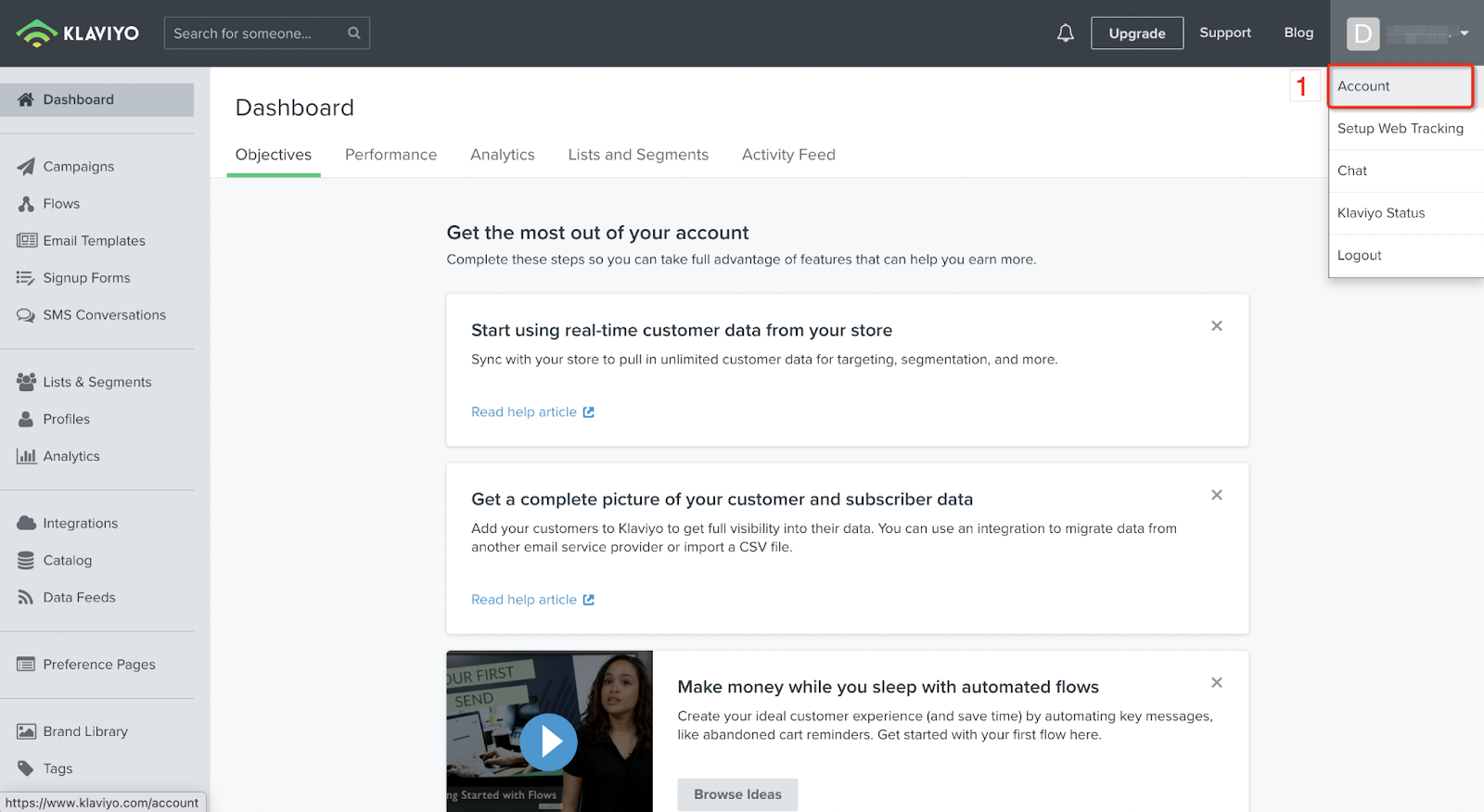Open the Activity Feed tab
Image resolution: width=1484 pixels, height=812 pixels.
(x=788, y=155)
